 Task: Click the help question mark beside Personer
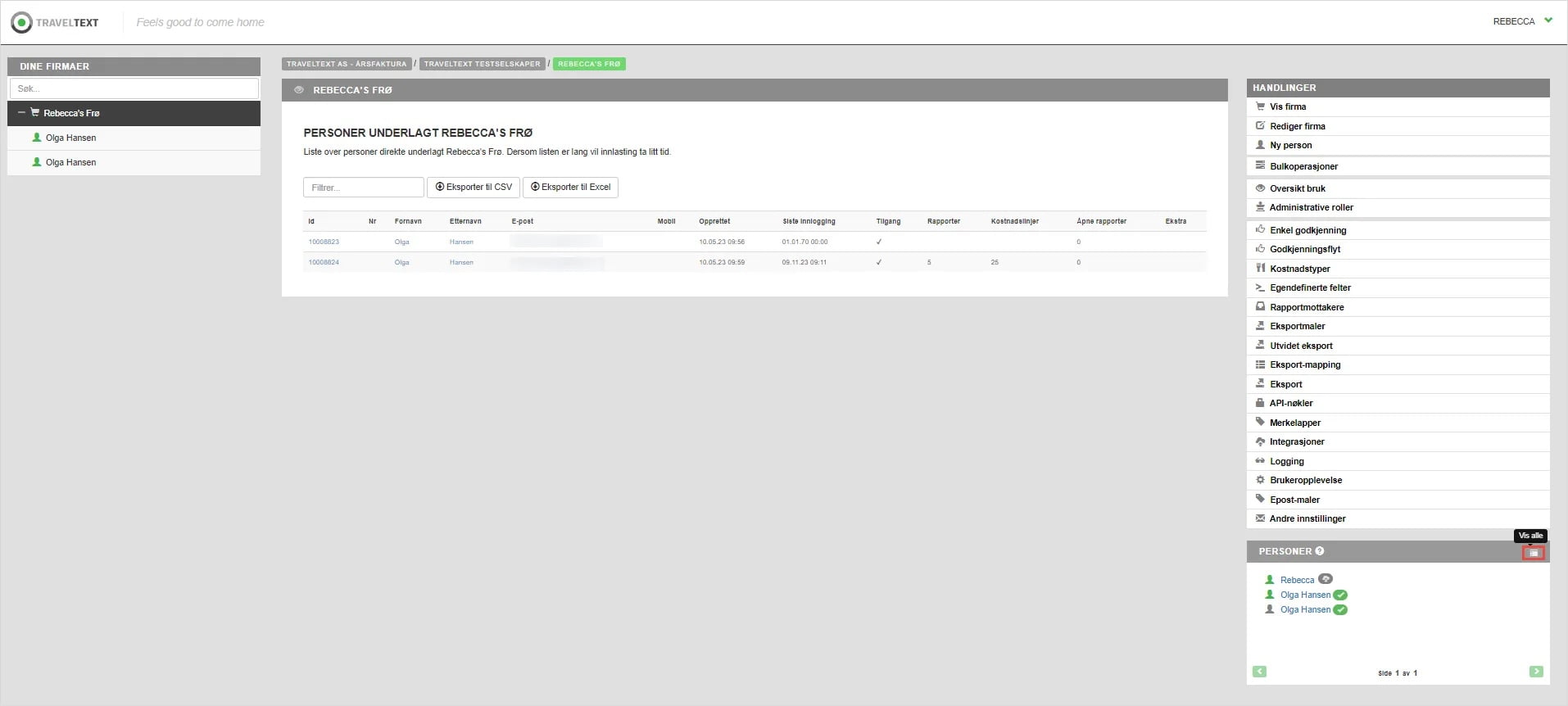(x=1319, y=551)
